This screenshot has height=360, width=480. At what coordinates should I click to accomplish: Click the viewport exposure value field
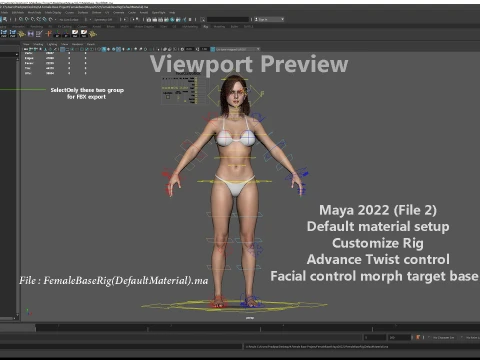189,49
